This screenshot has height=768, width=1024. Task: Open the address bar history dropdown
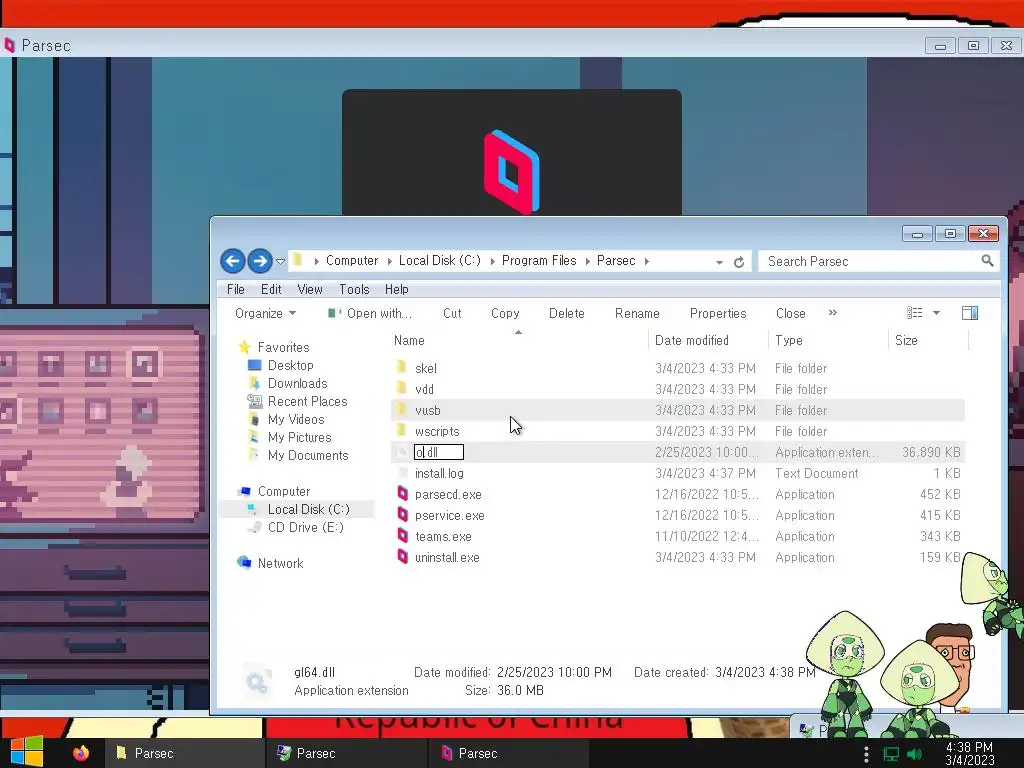[719, 262]
